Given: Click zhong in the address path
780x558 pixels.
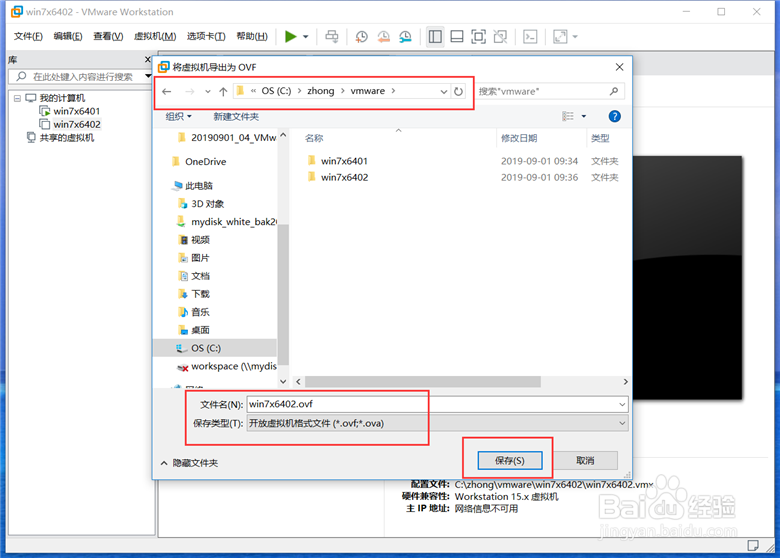Looking at the screenshot, I should pos(321,91).
